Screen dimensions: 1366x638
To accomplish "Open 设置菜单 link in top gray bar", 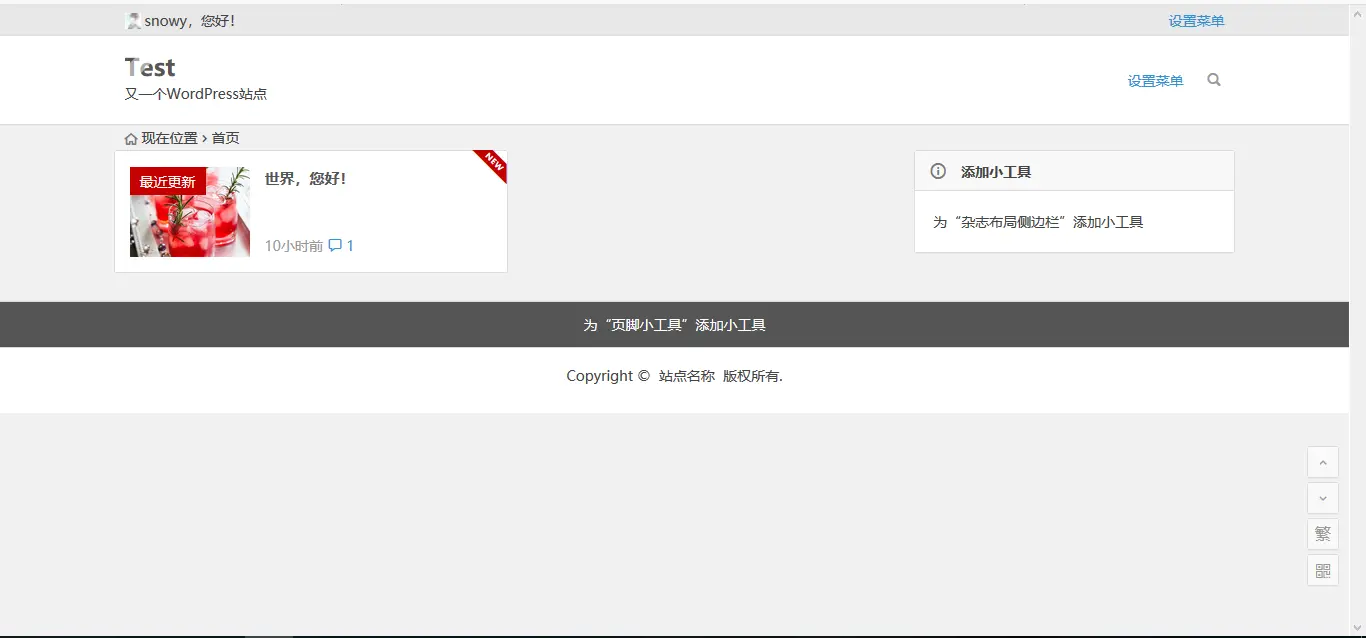I will click(x=1196, y=21).
